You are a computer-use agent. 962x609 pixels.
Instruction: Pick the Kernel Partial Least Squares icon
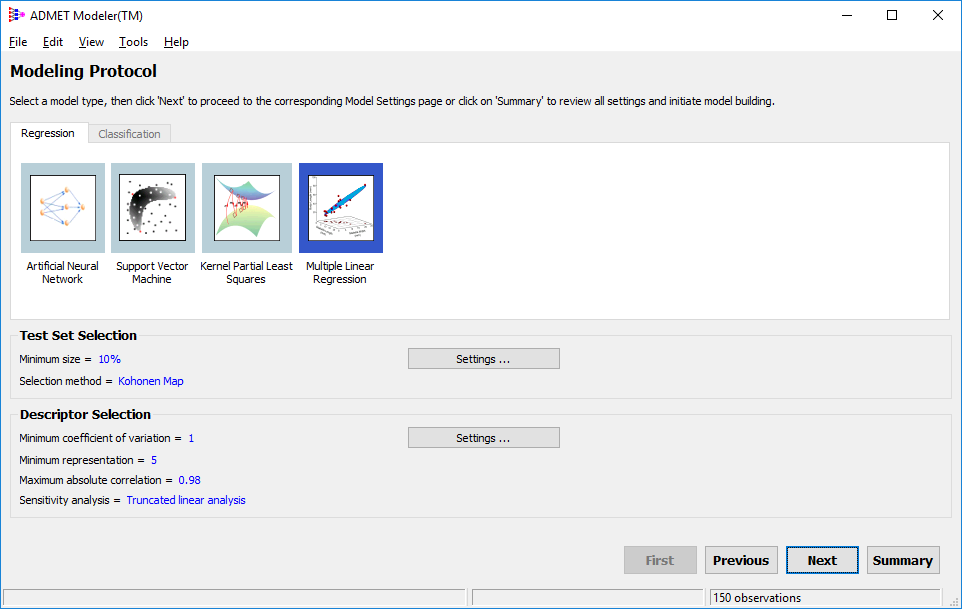click(247, 208)
